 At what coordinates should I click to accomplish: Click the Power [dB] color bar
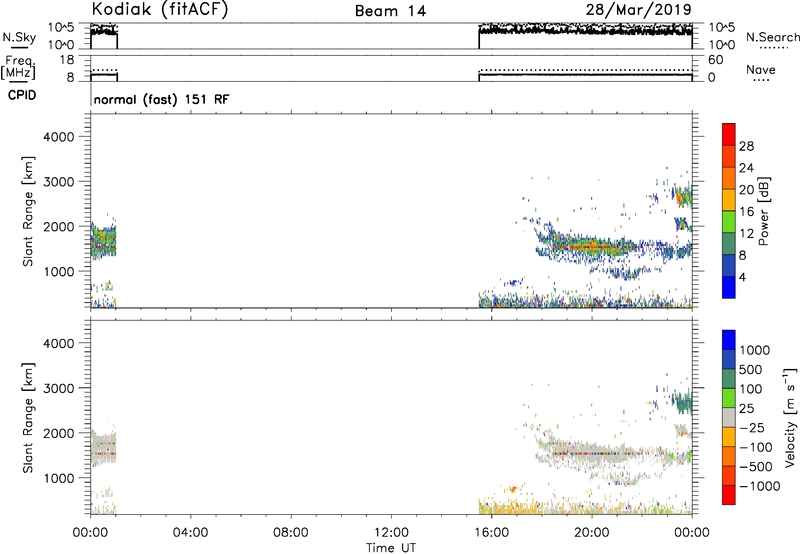(729, 211)
